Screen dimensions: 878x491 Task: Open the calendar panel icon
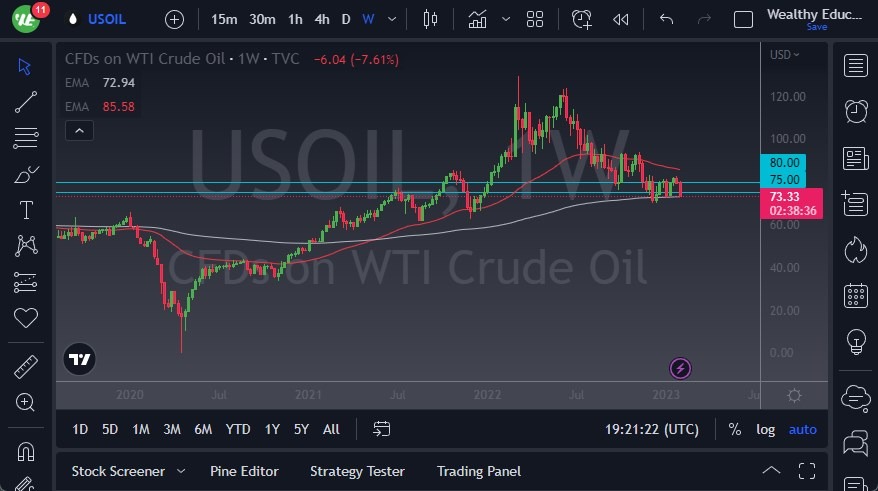(855, 295)
